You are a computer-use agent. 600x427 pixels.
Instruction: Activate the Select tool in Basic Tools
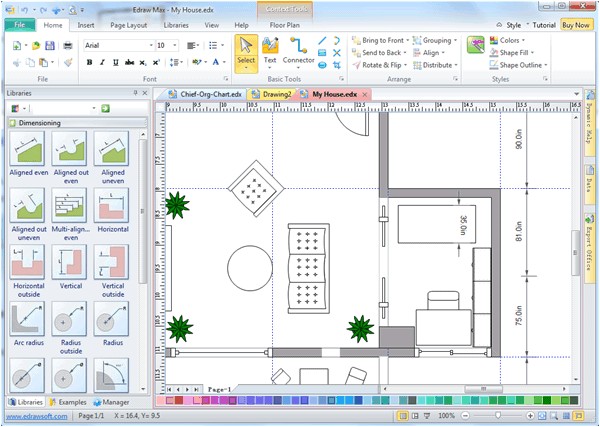[x=245, y=50]
